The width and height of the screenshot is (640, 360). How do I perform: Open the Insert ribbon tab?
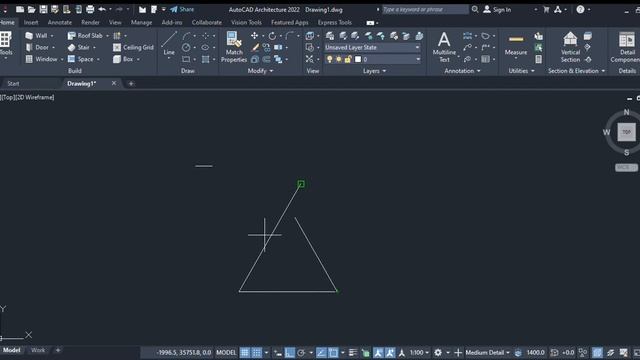click(x=31, y=22)
